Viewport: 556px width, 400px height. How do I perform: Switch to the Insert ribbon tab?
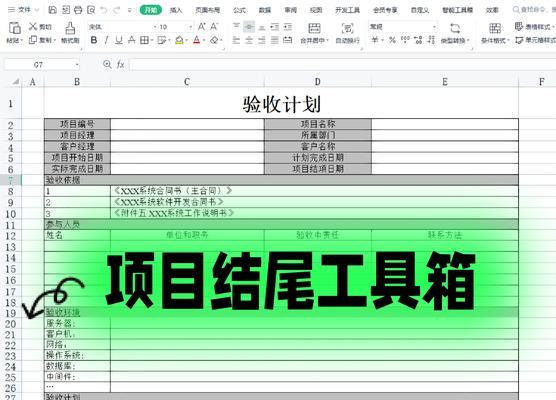[176, 10]
